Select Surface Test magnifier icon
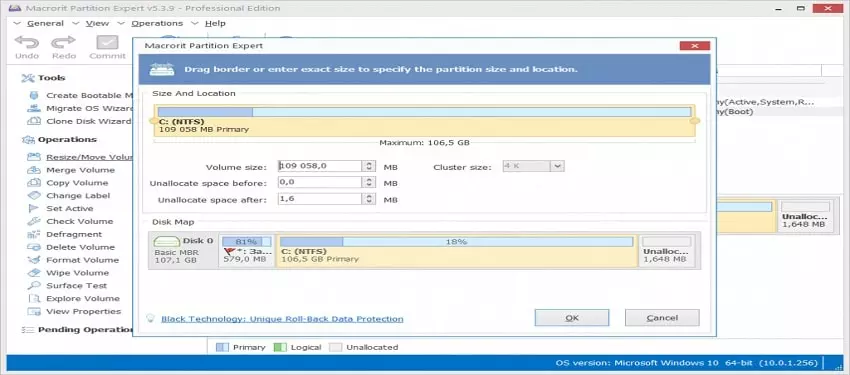Screen dimensions: 850x375 [34, 286]
